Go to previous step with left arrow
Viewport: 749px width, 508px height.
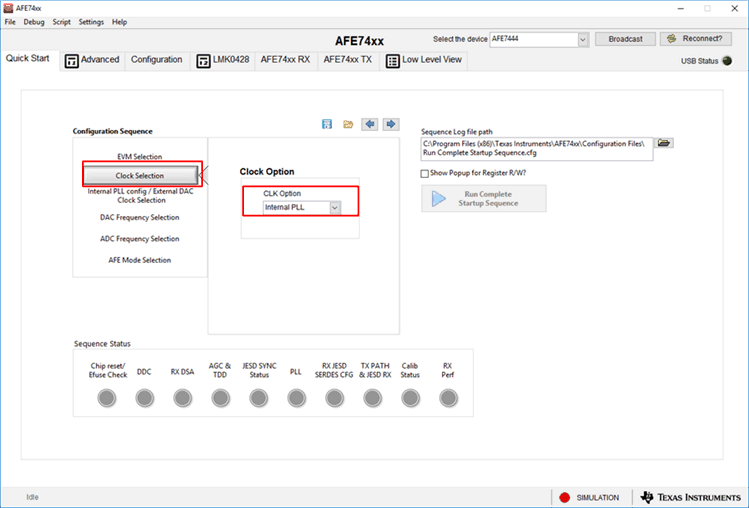coord(370,124)
